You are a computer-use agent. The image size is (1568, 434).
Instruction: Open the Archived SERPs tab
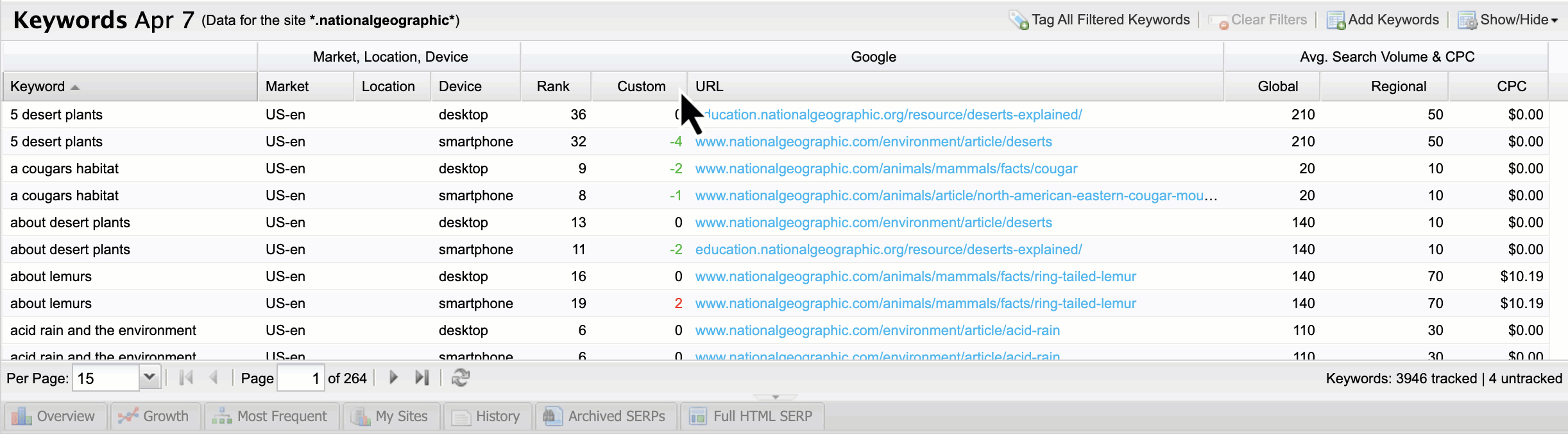(x=606, y=416)
